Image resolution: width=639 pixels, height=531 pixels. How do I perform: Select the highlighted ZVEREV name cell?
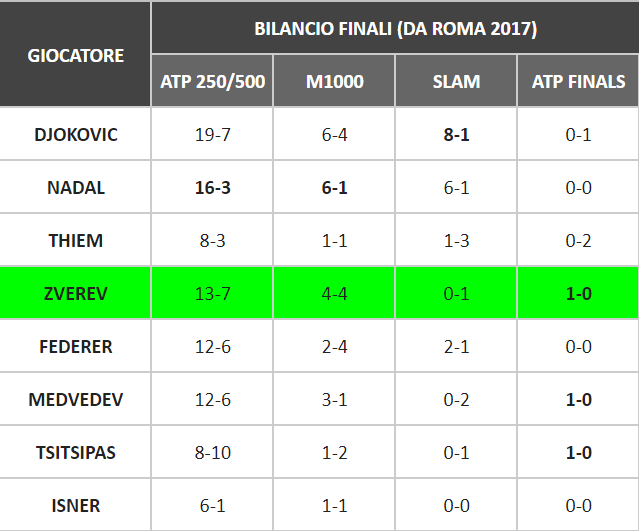click(x=75, y=293)
